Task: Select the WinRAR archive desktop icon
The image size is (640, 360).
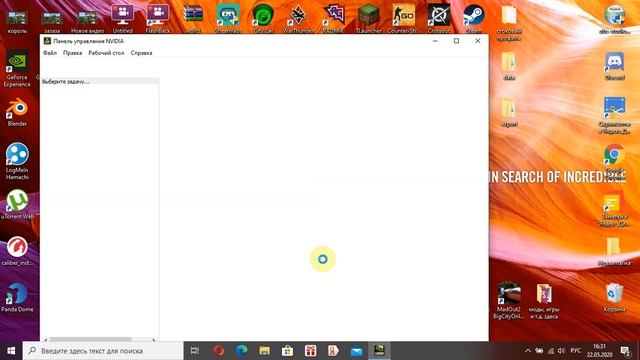Action: tap(193, 18)
